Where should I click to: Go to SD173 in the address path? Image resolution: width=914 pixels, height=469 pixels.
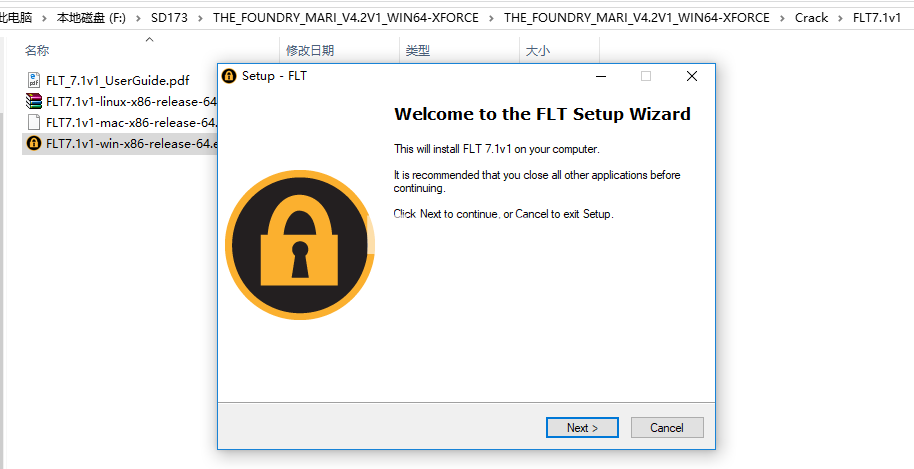click(x=169, y=18)
